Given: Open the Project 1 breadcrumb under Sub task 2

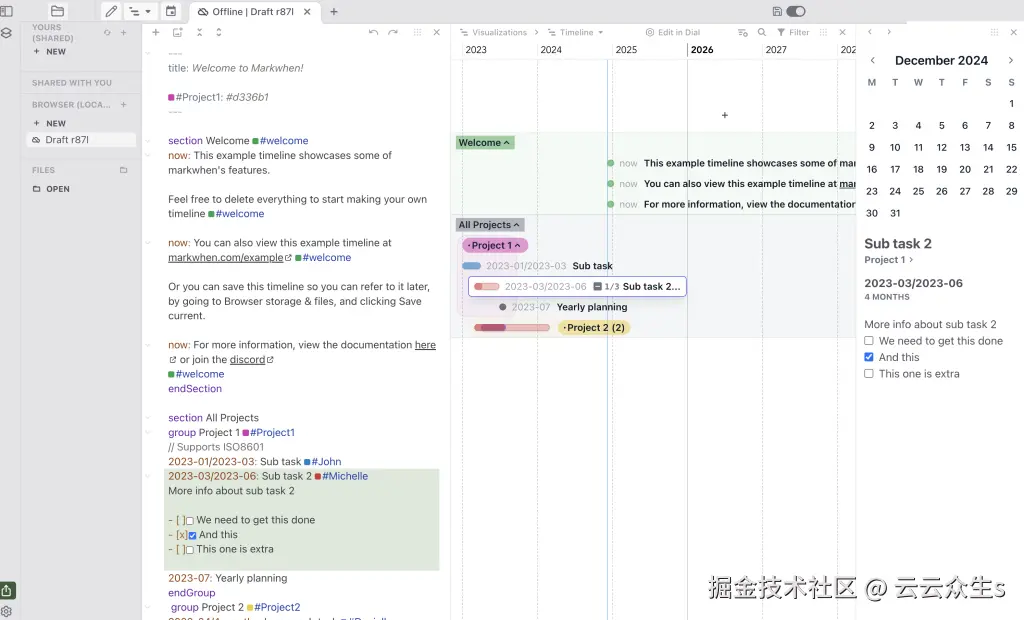Looking at the screenshot, I should [x=889, y=259].
